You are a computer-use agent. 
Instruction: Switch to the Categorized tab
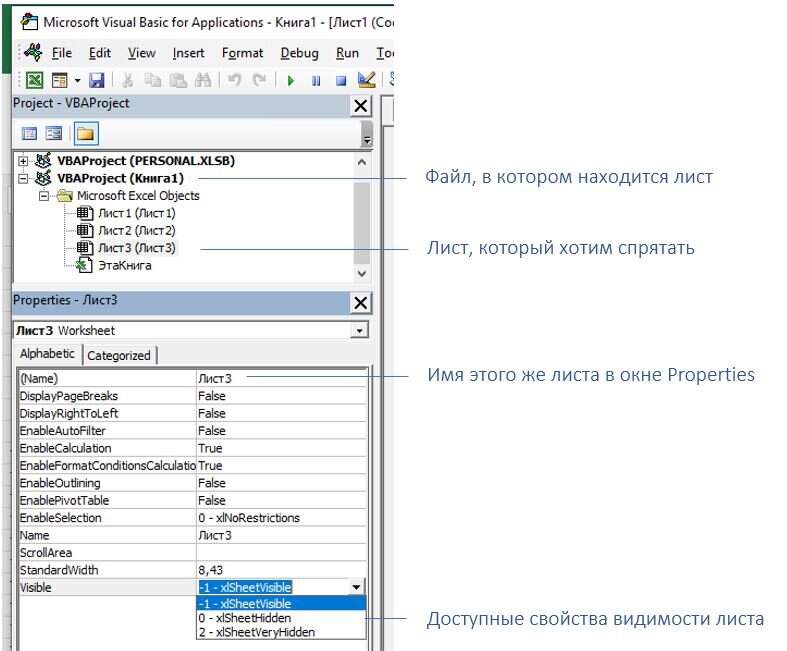click(x=119, y=355)
